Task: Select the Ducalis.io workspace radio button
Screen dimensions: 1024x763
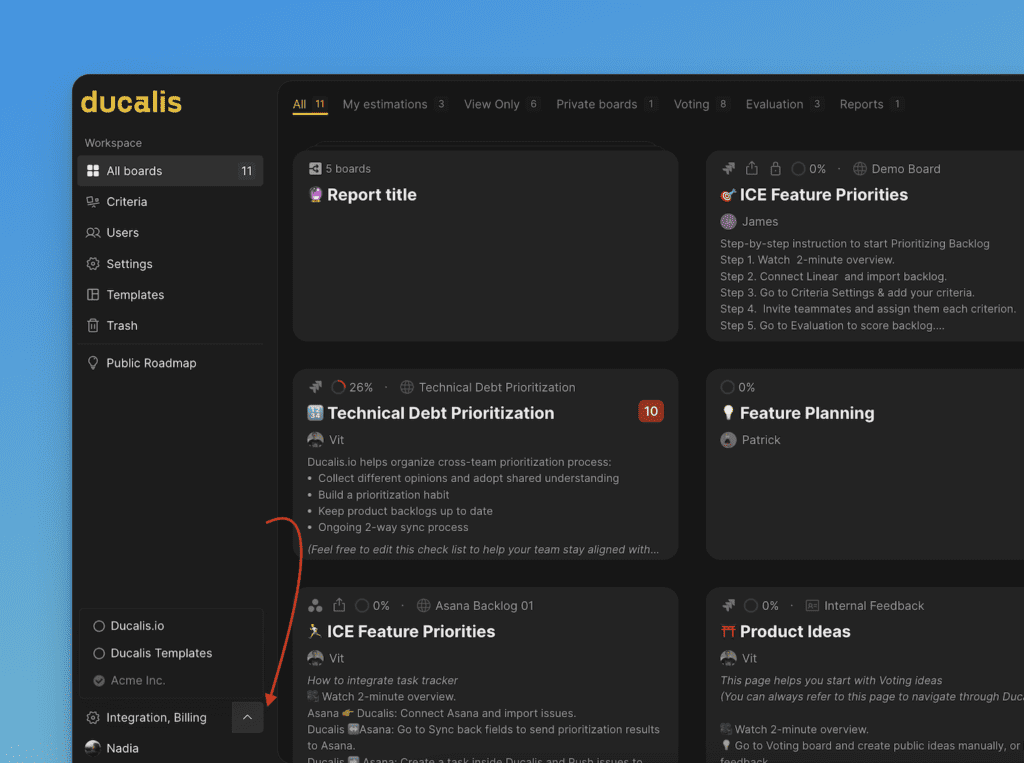Action: click(x=99, y=626)
